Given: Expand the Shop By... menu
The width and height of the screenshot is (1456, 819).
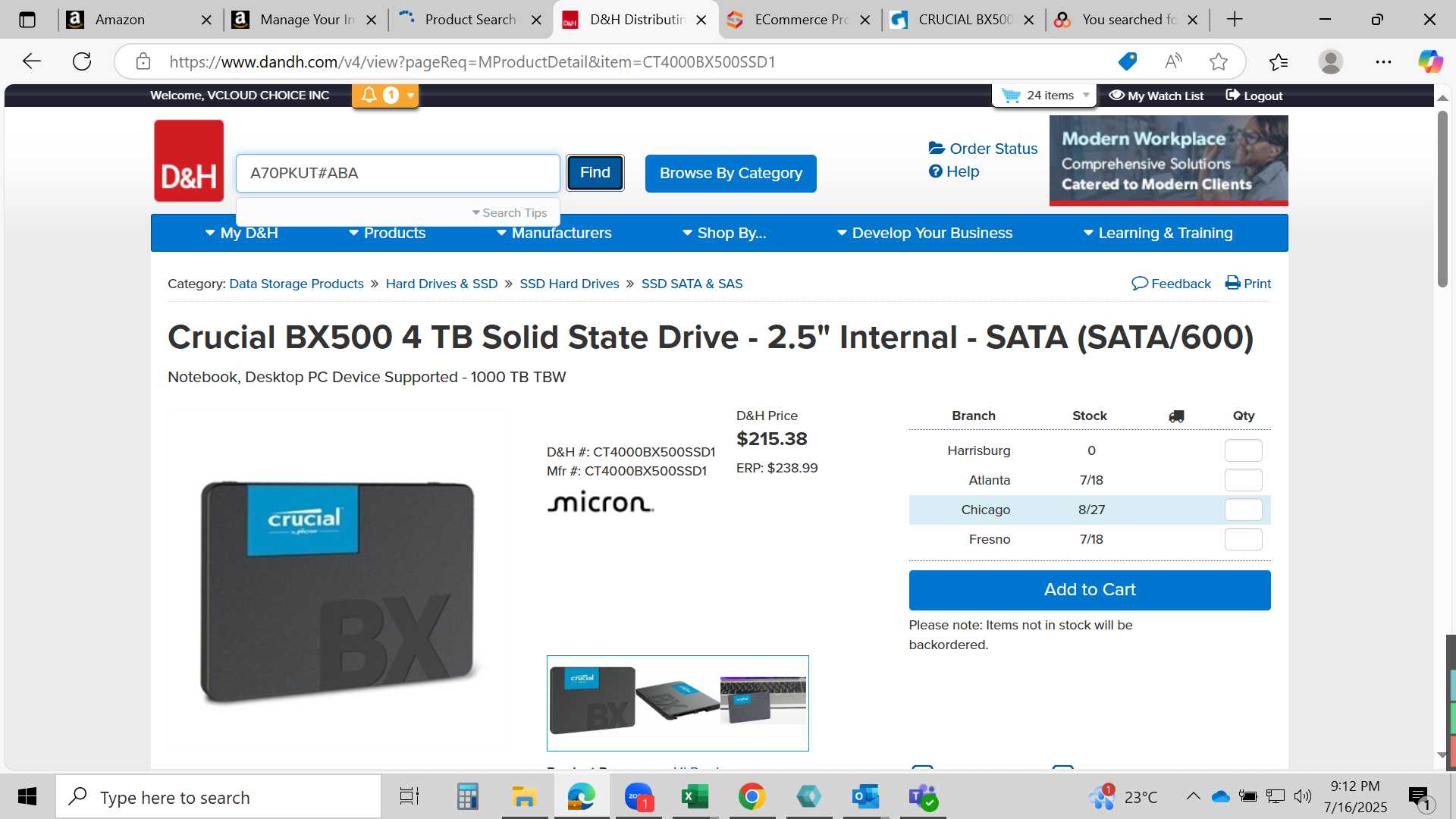Looking at the screenshot, I should [723, 233].
